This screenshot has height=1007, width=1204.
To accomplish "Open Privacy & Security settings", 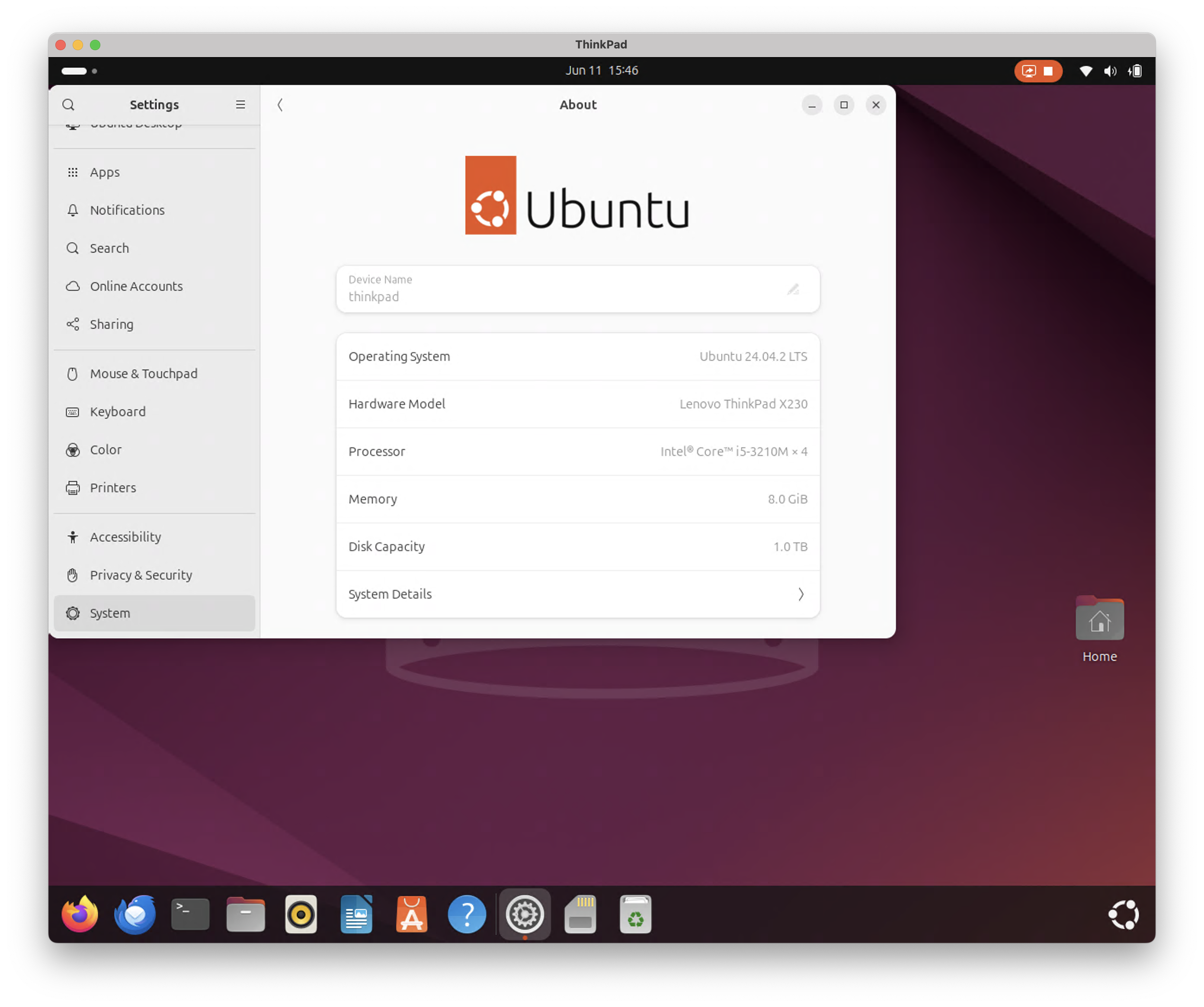I will point(141,574).
